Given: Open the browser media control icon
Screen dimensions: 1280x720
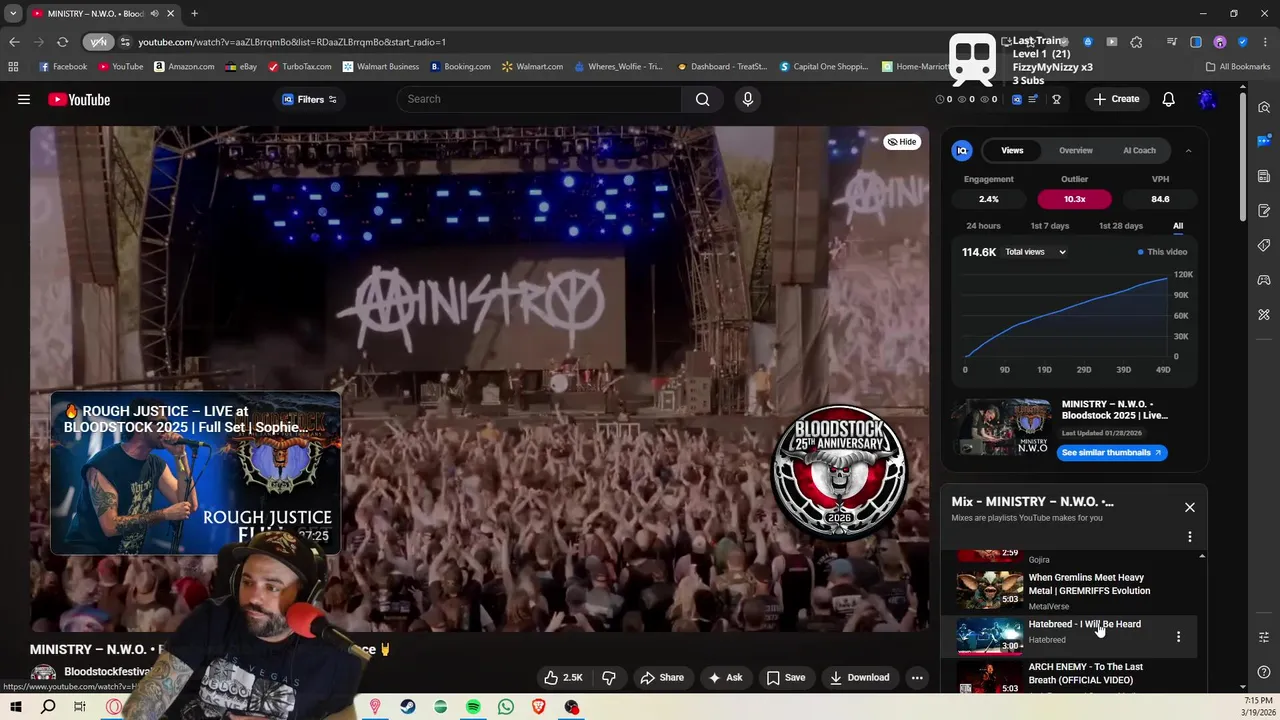Looking at the screenshot, I should pos(1171,42).
